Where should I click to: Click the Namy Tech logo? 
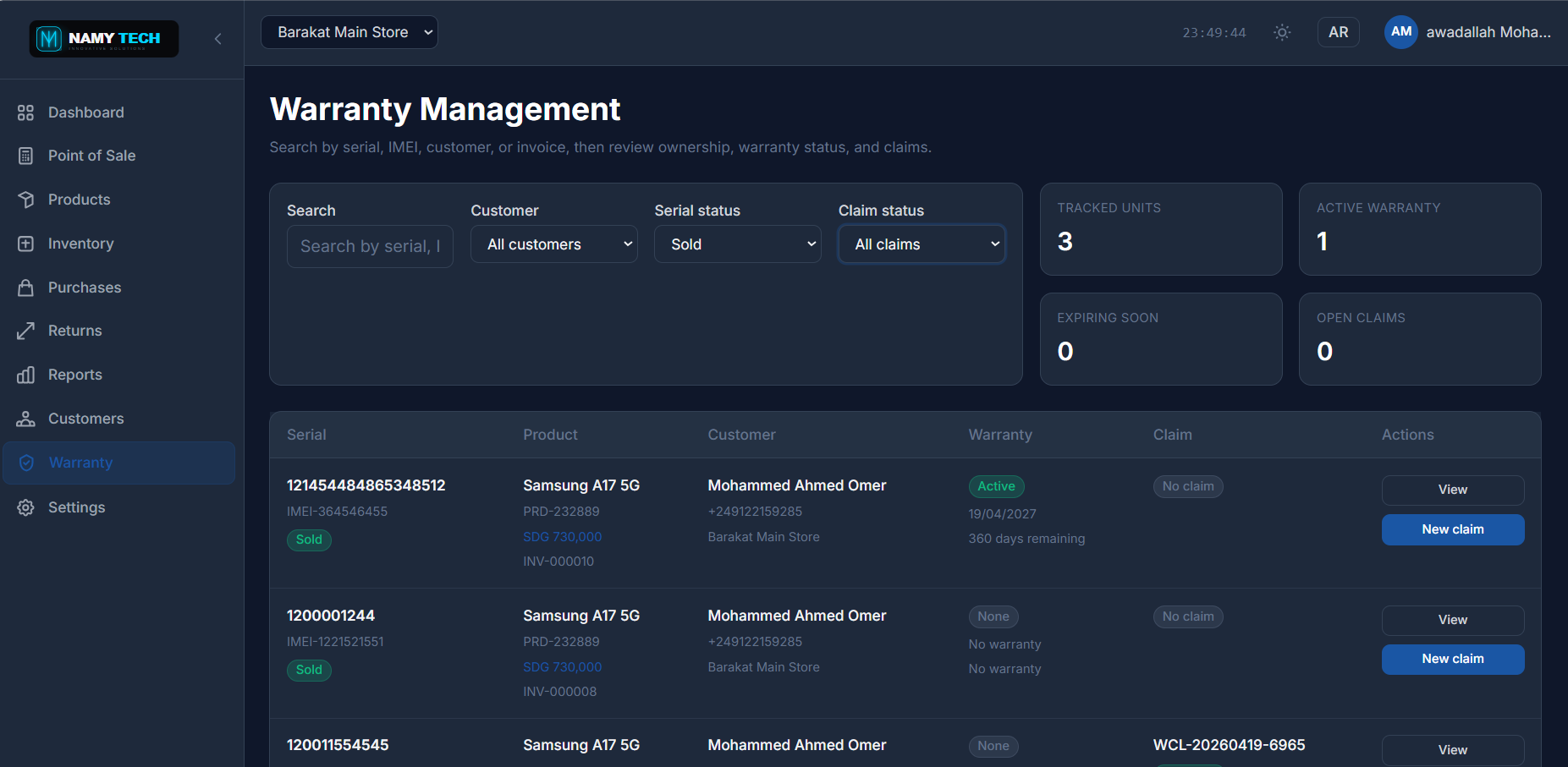pyautogui.click(x=103, y=39)
